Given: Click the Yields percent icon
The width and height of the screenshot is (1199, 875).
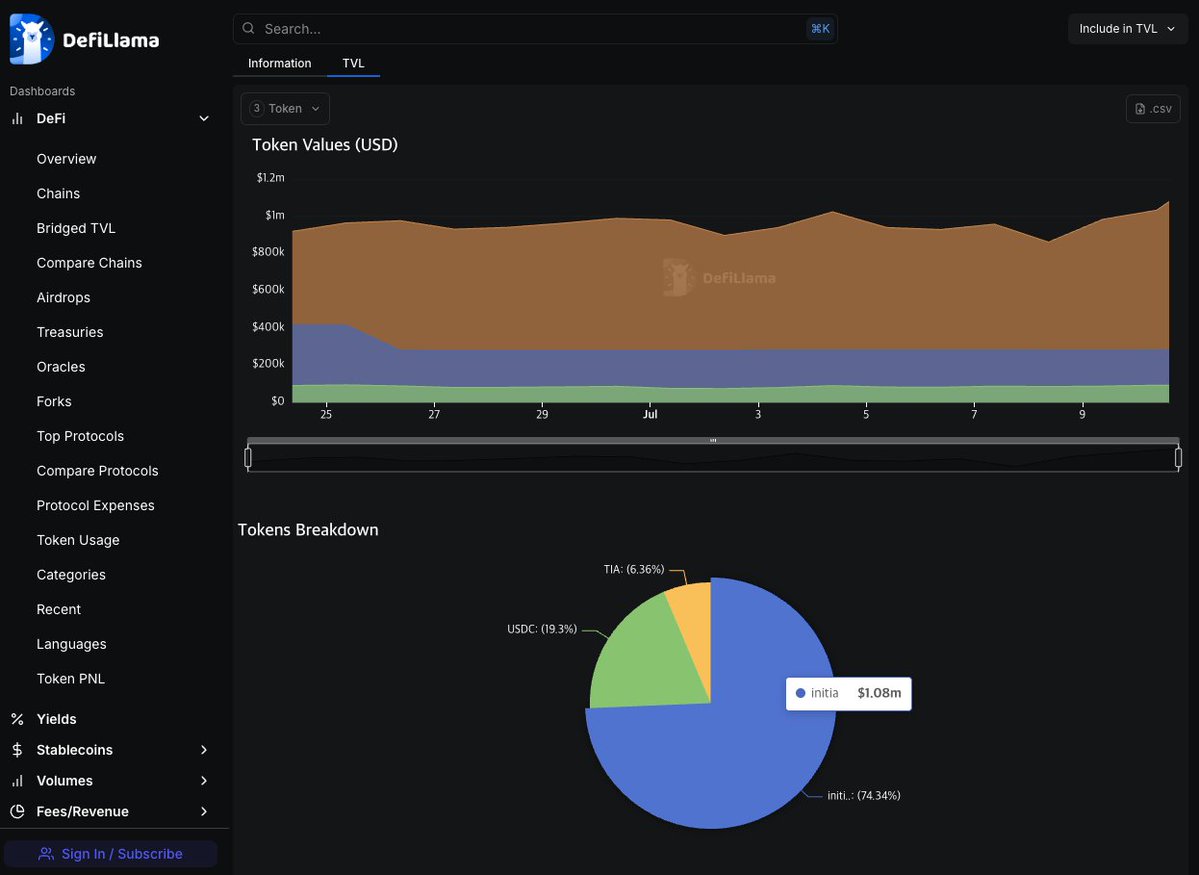Looking at the screenshot, I should point(17,719).
